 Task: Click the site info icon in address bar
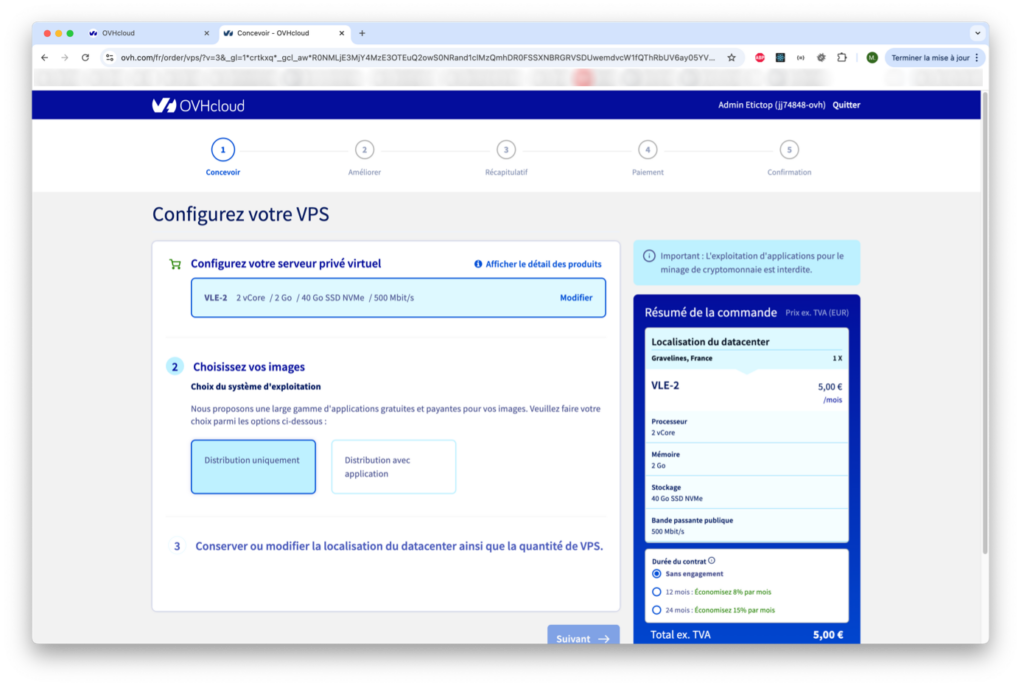pyautogui.click(x=109, y=57)
